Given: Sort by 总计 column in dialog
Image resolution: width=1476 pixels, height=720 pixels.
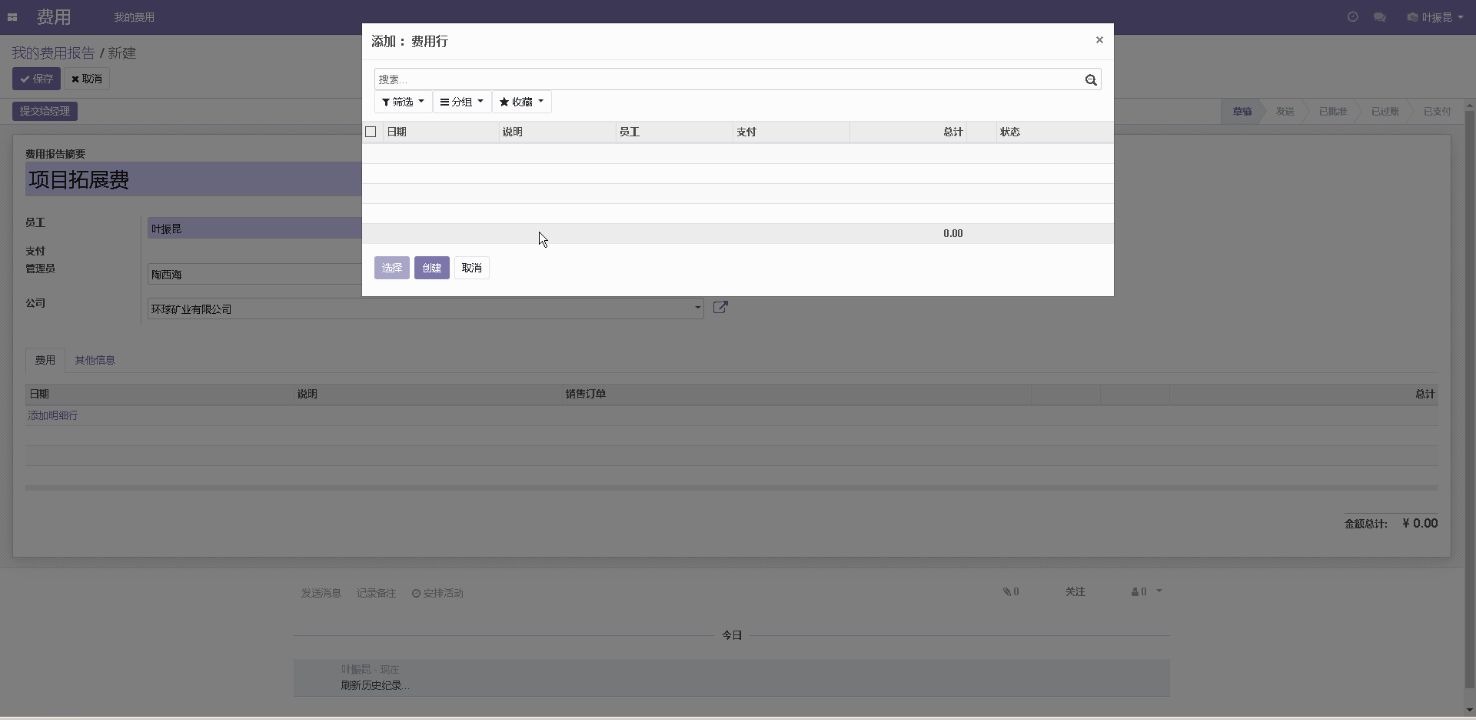Looking at the screenshot, I should pos(908,132).
